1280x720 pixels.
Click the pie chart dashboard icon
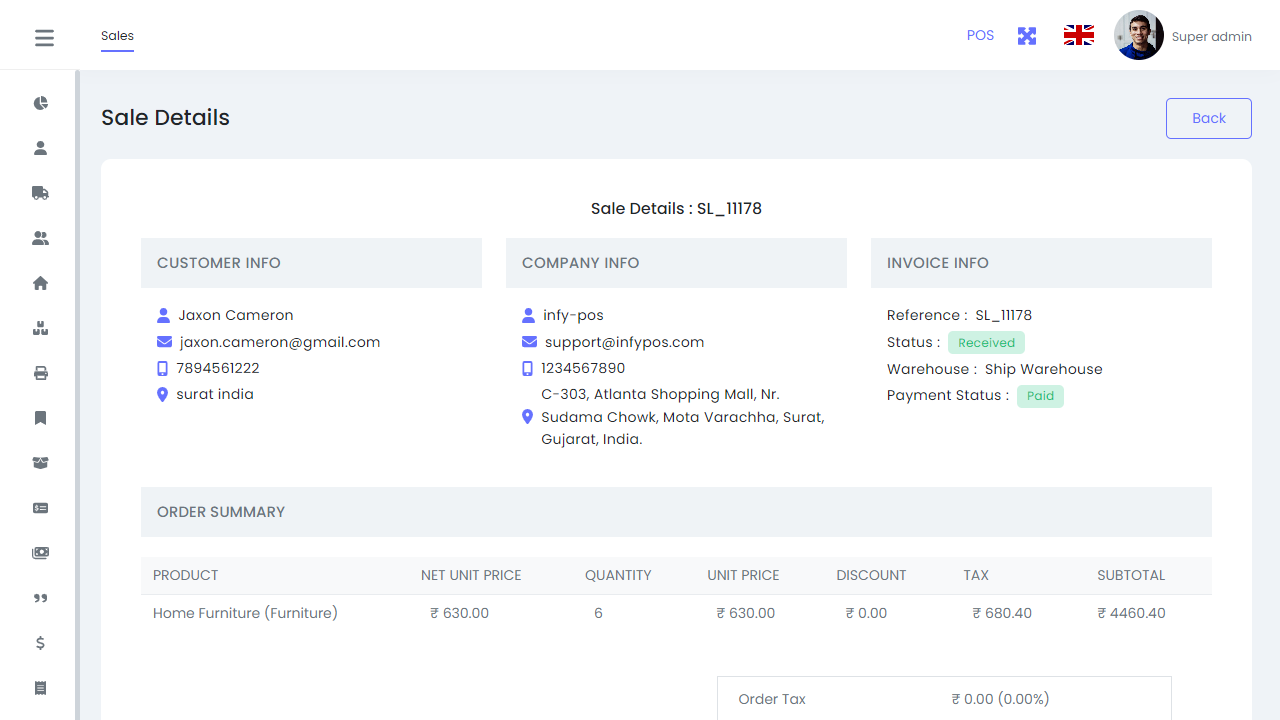(x=40, y=103)
